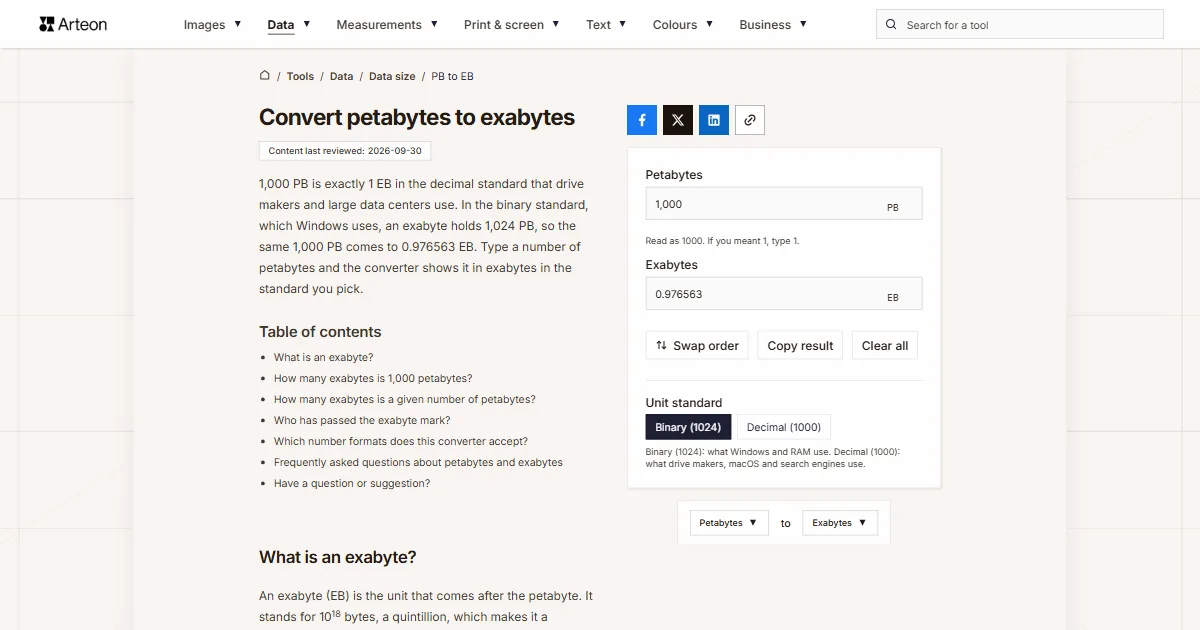Click the 'Unit standard' label
1200x630 pixels.
[x=684, y=403]
